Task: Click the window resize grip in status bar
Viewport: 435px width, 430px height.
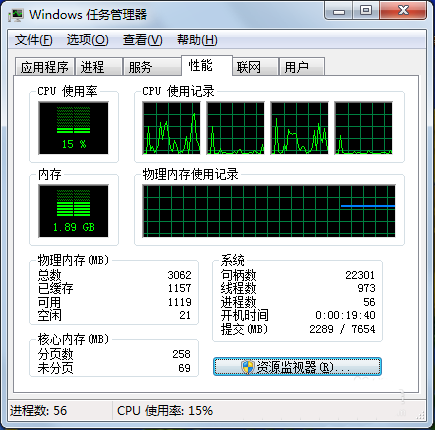Action: point(421,415)
